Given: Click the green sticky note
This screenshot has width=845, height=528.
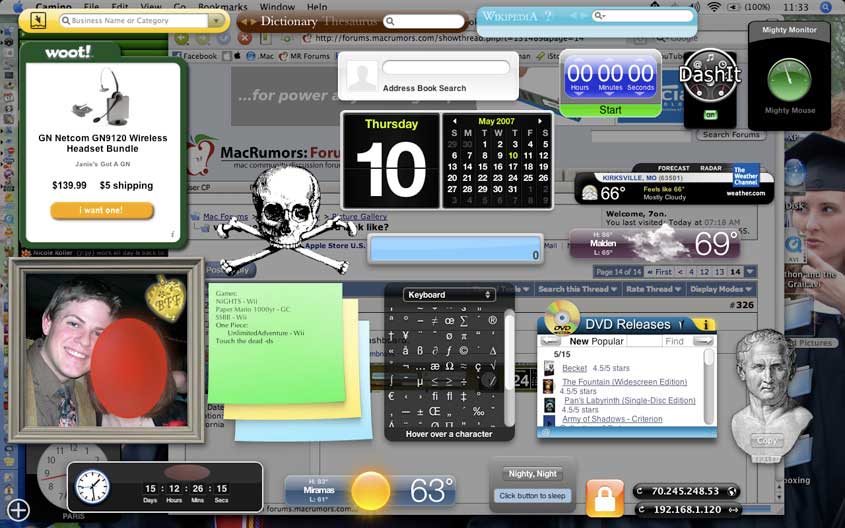Looking at the screenshot, I should (x=276, y=342).
